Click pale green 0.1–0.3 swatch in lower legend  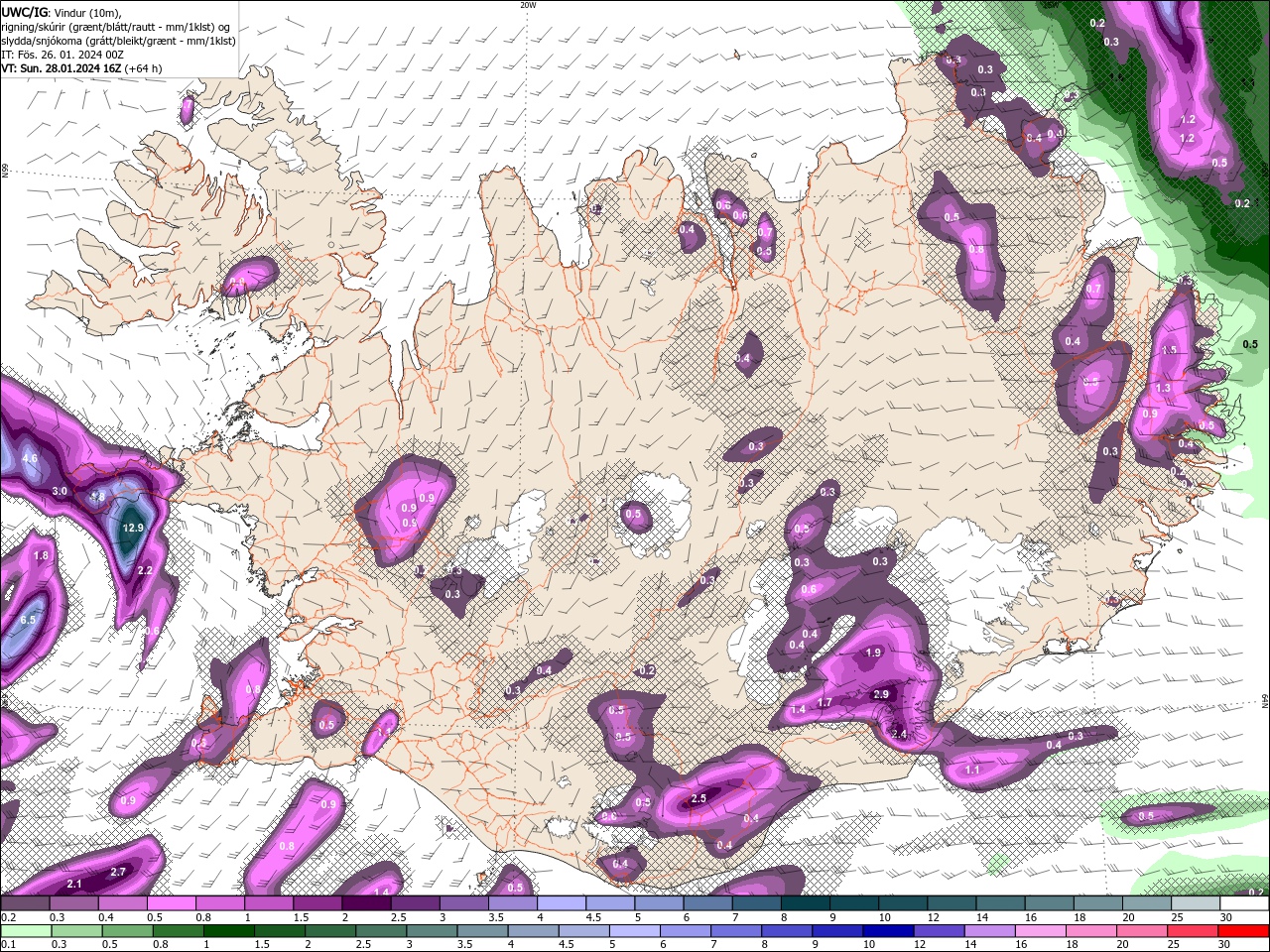coord(28,931)
